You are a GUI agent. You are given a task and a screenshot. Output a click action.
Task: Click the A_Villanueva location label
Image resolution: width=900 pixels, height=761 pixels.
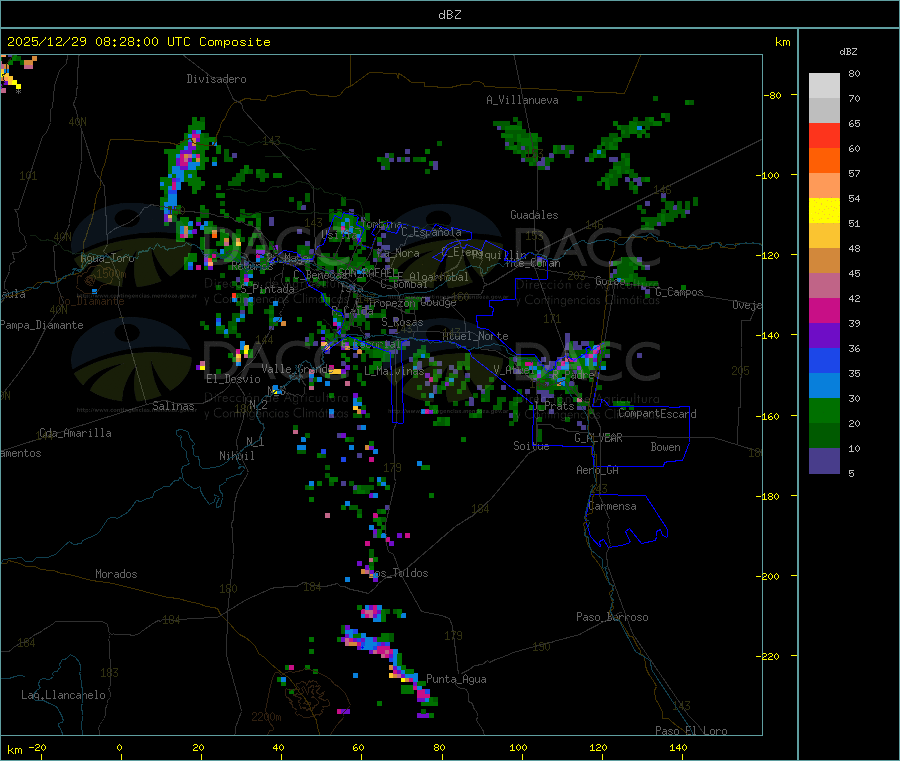522,100
